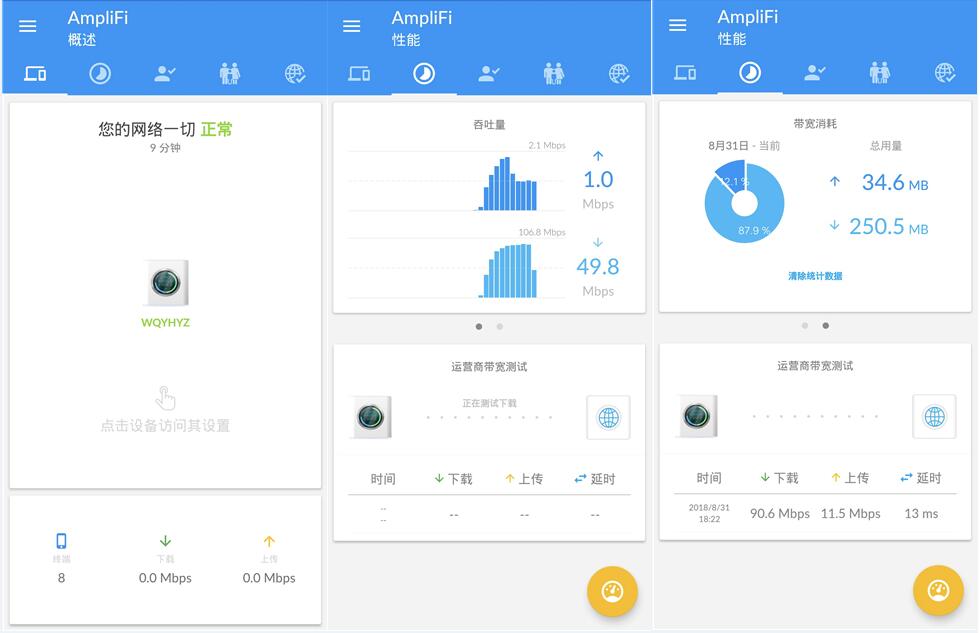Select the 2018/8/31 speed test result row
980x633 pixels.
[814, 513]
